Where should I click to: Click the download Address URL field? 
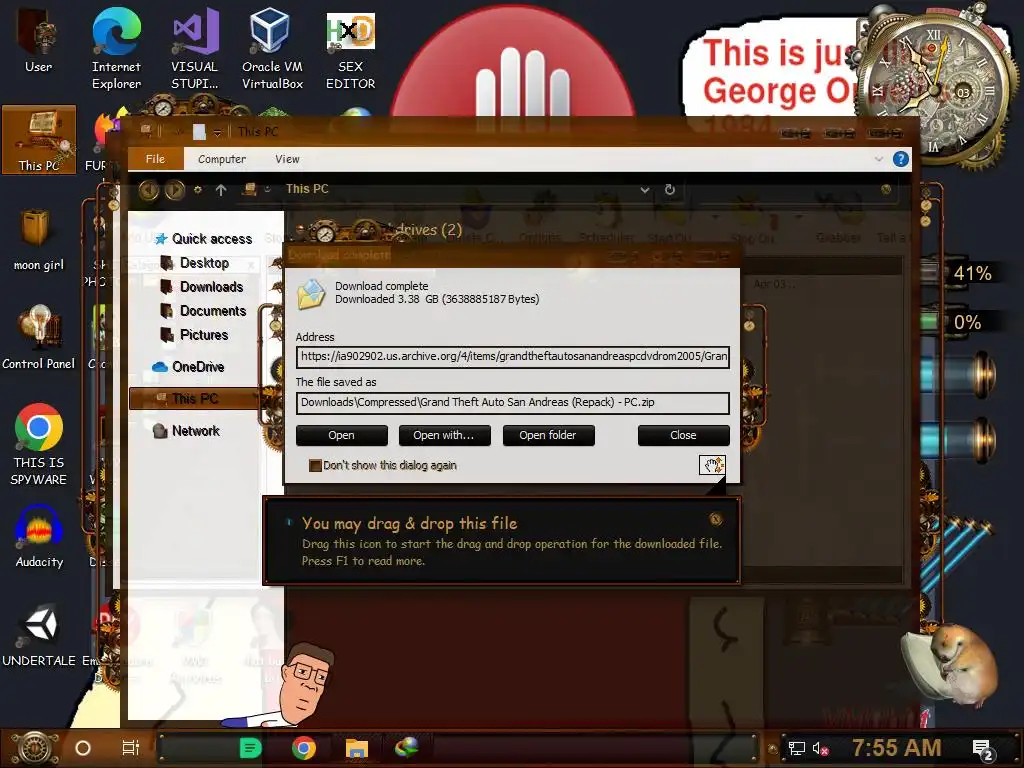tap(513, 357)
